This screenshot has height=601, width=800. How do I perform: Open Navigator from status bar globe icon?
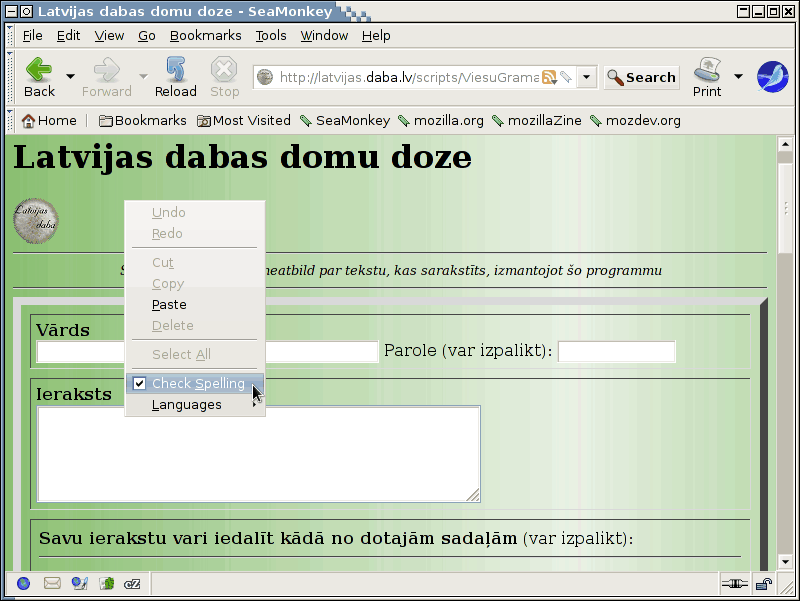(x=23, y=584)
